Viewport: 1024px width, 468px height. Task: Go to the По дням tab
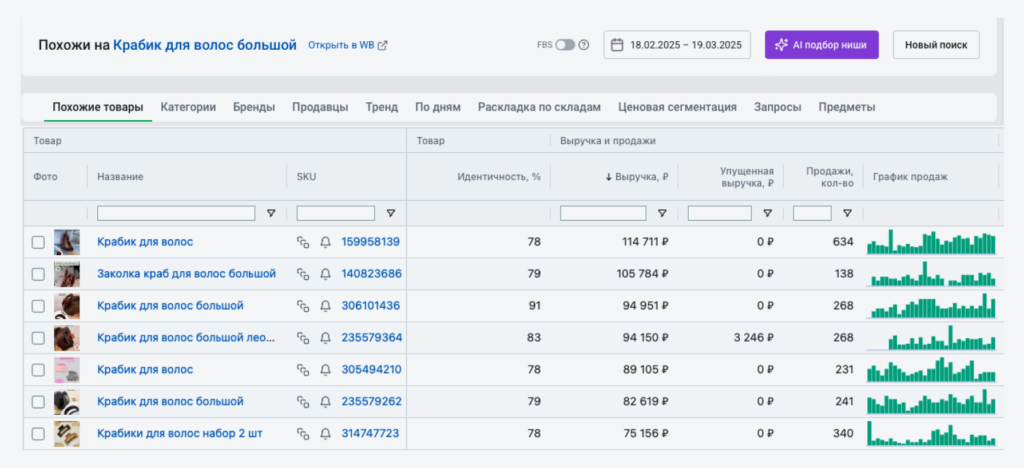[x=438, y=107]
